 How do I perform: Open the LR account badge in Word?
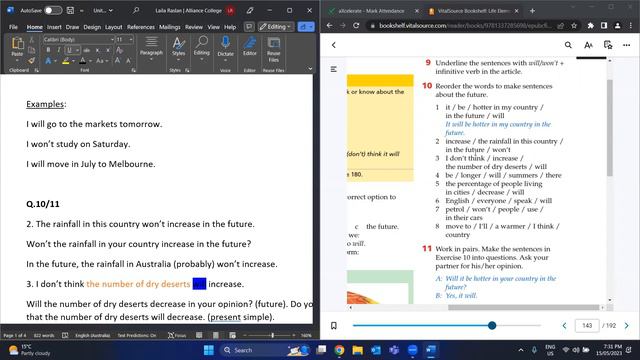(x=231, y=11)
